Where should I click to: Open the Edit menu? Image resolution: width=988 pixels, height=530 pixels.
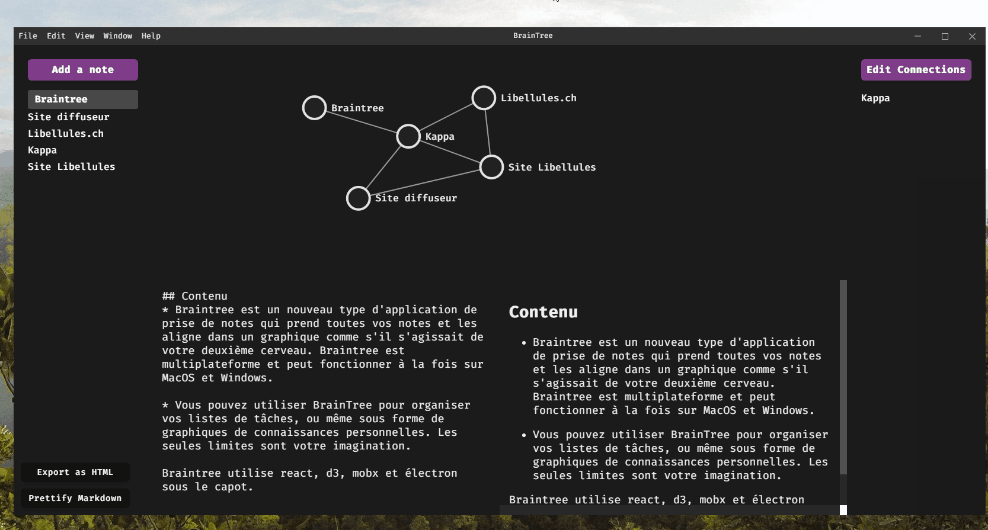(x=56, y=36)
